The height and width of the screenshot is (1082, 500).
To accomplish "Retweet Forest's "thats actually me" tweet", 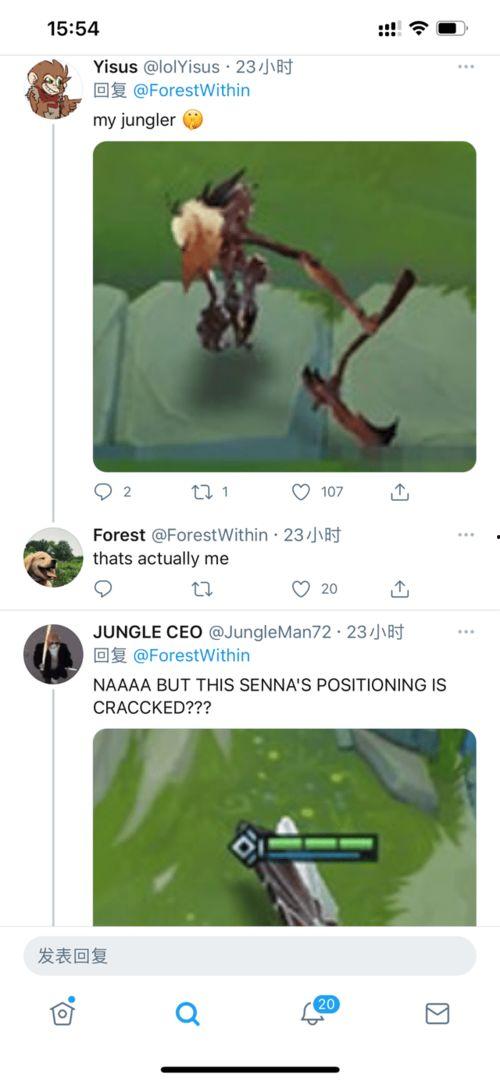I will tap(201, 589).
